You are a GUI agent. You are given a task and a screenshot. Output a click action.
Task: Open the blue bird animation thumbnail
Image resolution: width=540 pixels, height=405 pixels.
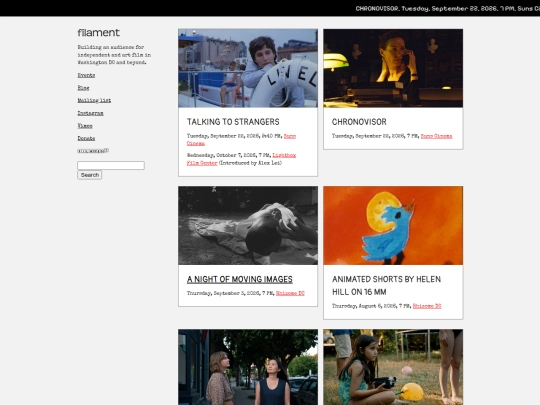(393, 226)
